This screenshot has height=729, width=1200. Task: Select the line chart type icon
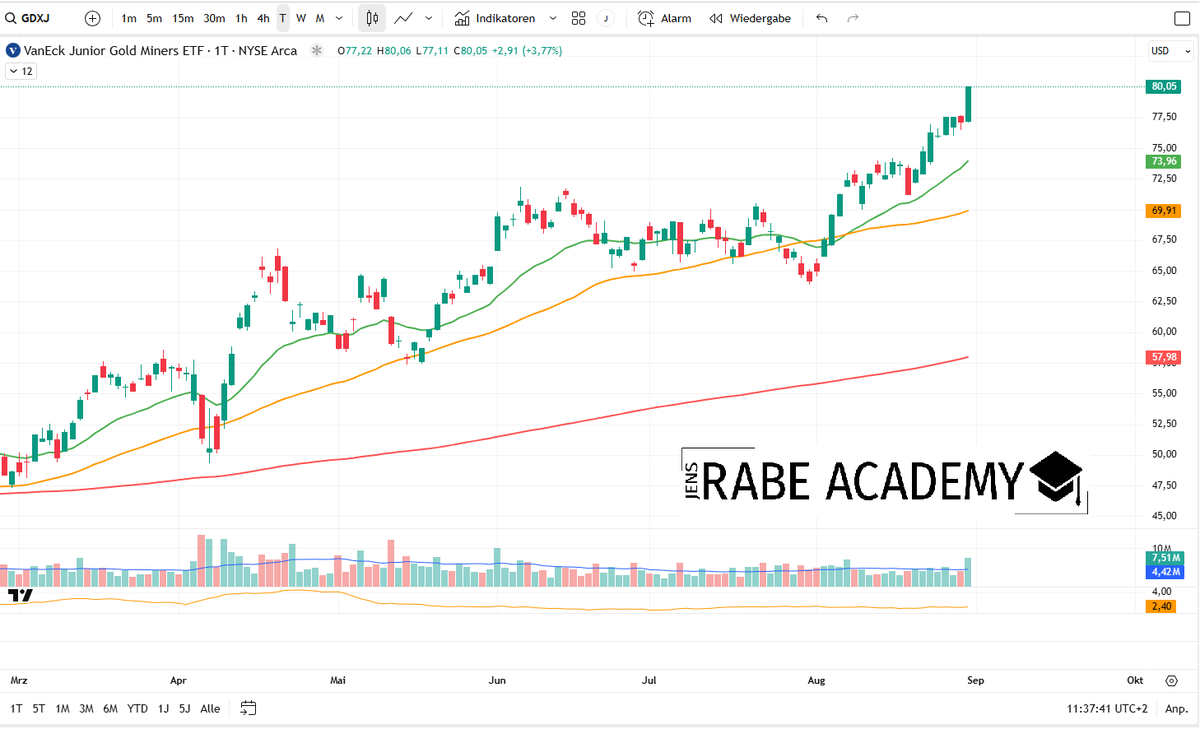[x=403, y=18]
